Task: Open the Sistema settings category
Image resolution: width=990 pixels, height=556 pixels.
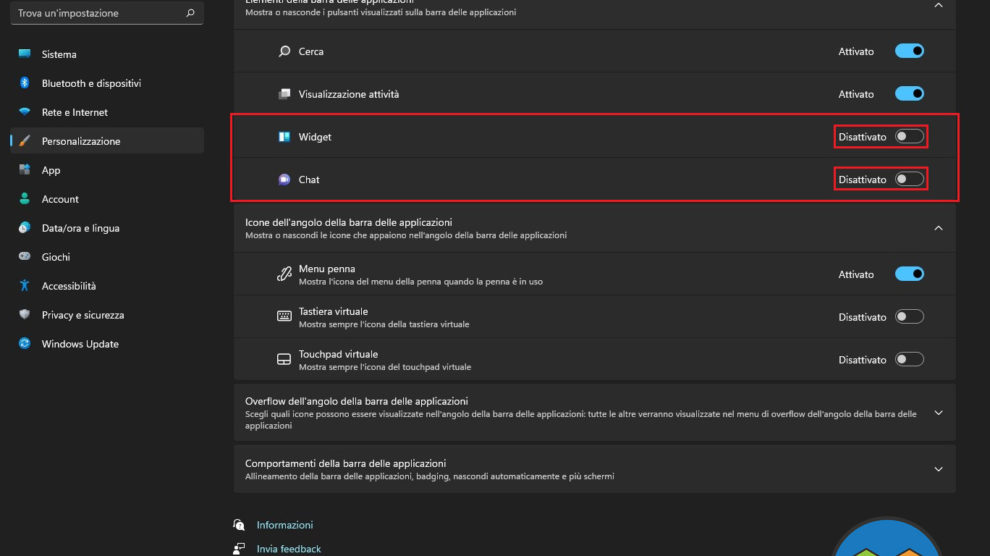Action: (59, 54)
